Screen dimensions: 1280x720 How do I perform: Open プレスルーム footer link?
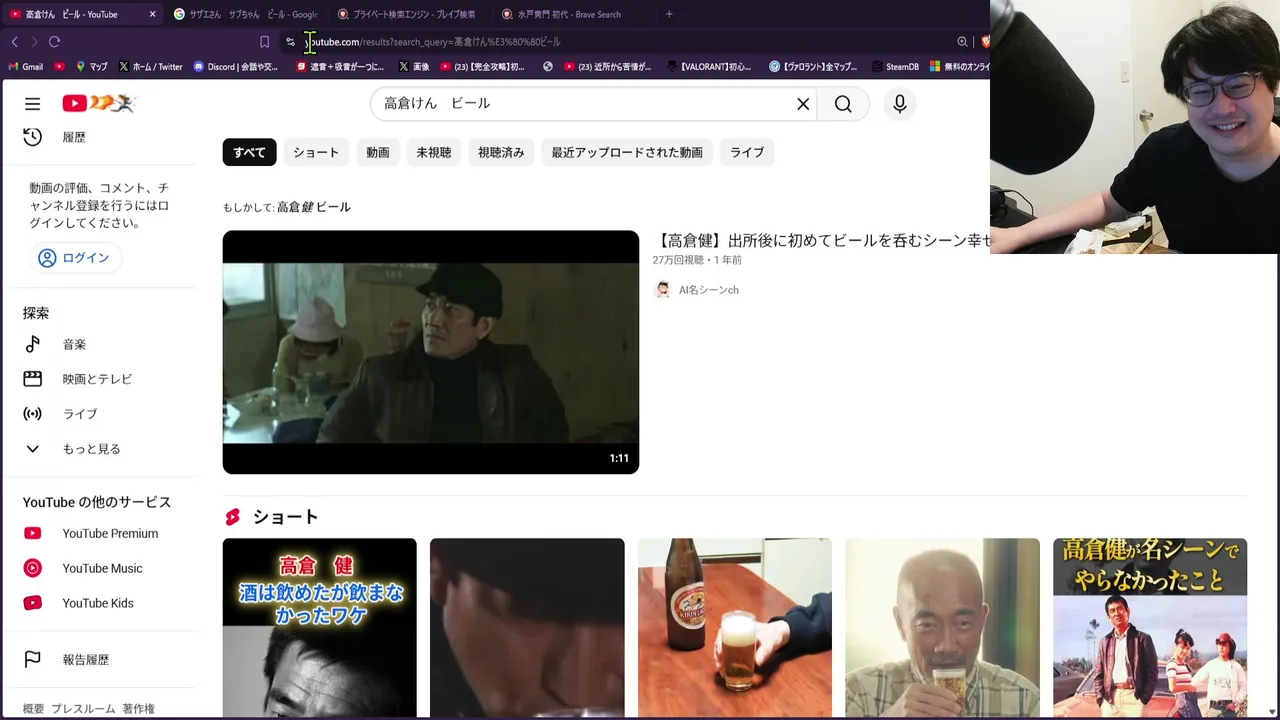83,709
